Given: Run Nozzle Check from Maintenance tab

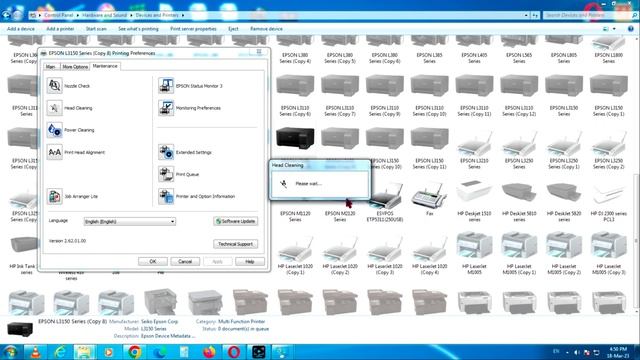Looking at the screenshot, I should [54, 86].
